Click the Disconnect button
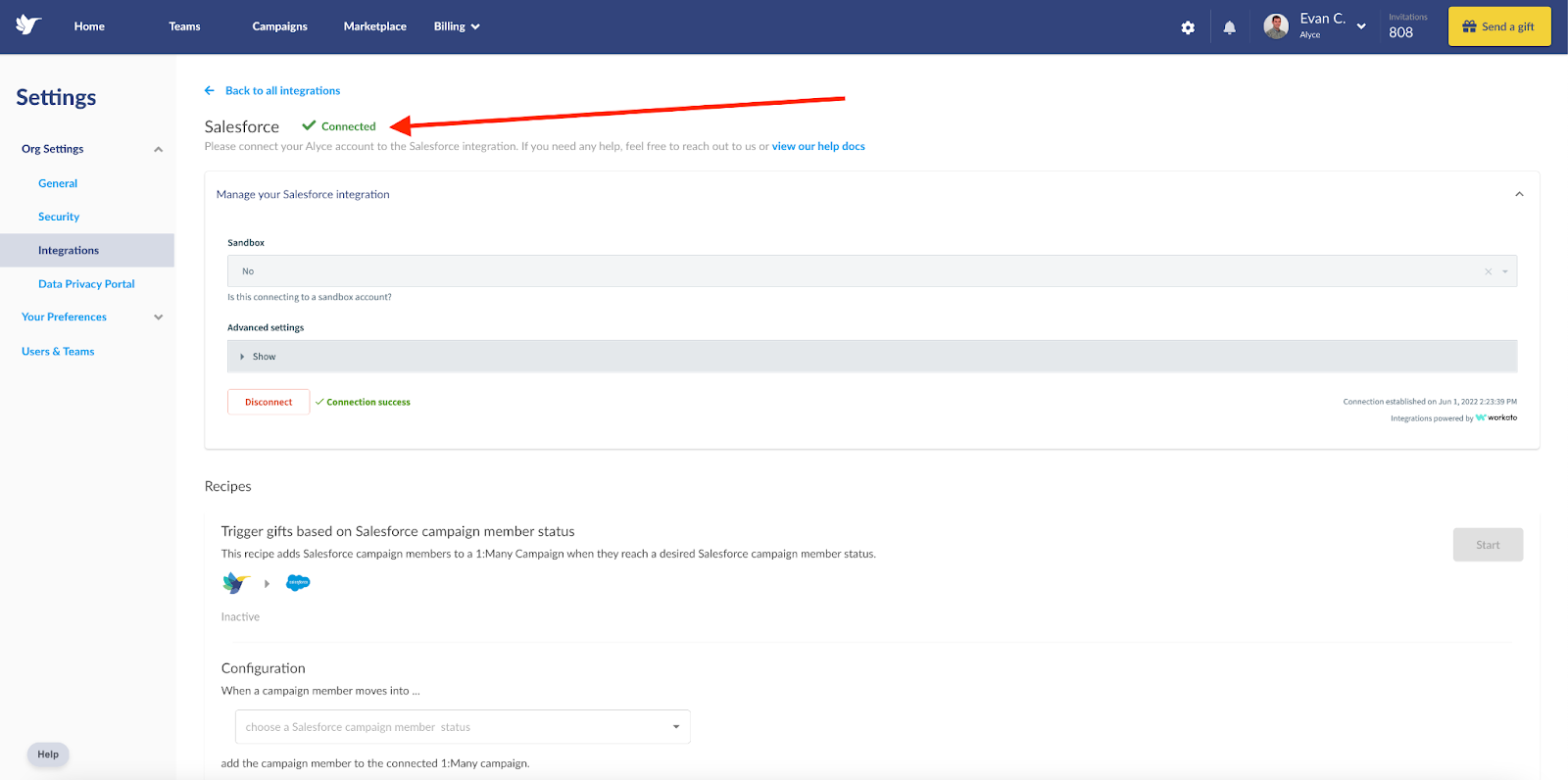The image size is (1568, 780). tap(269, 402)
